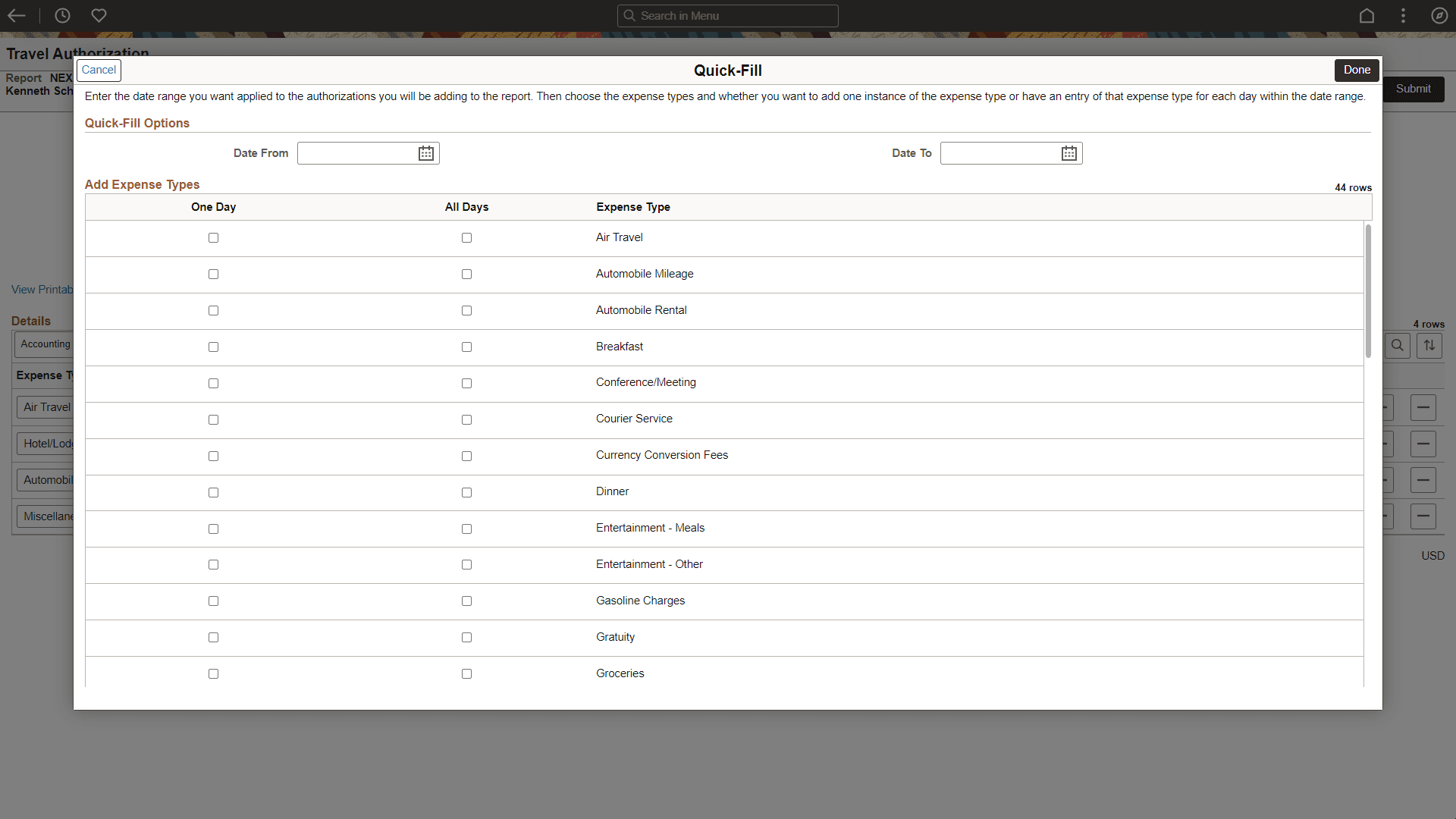Check All Days for Gasoline Charges
Viewport: 1456px width, 819px height.
click(x=466, y=601)
